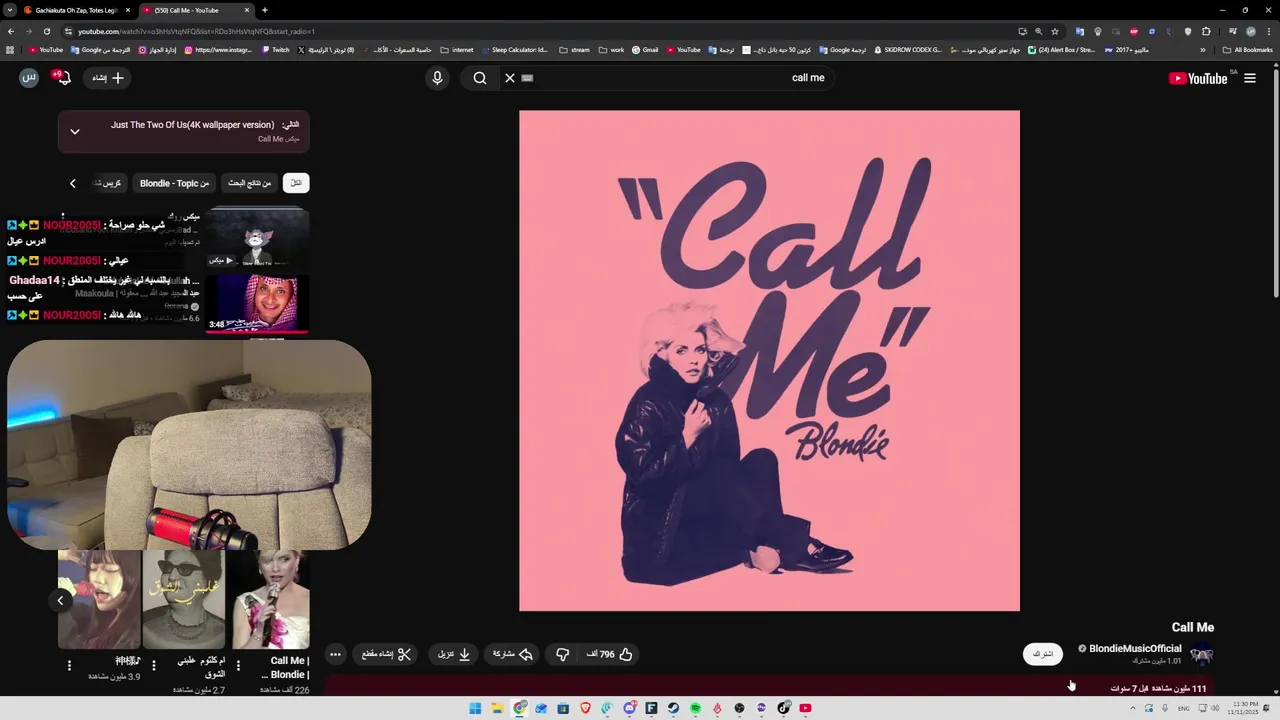
Task: Open the work bookmarks folder
Action: (611, 49)
